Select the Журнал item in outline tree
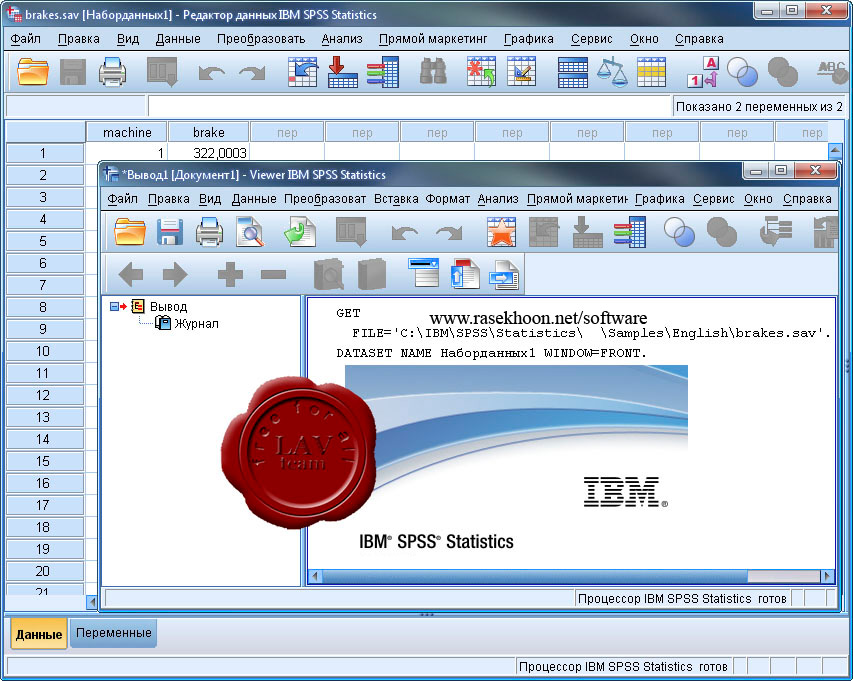This screenshot has height=681, width=853. click(196, 324)
